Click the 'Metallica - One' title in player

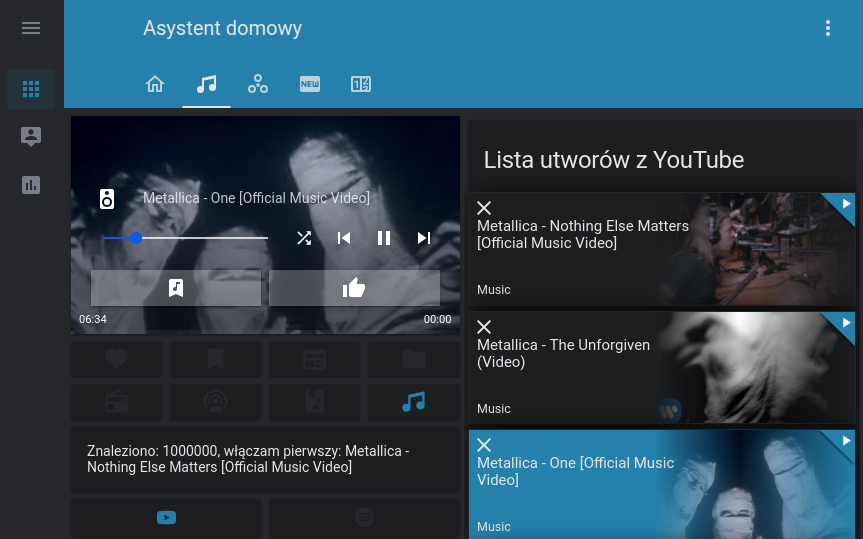256,198
